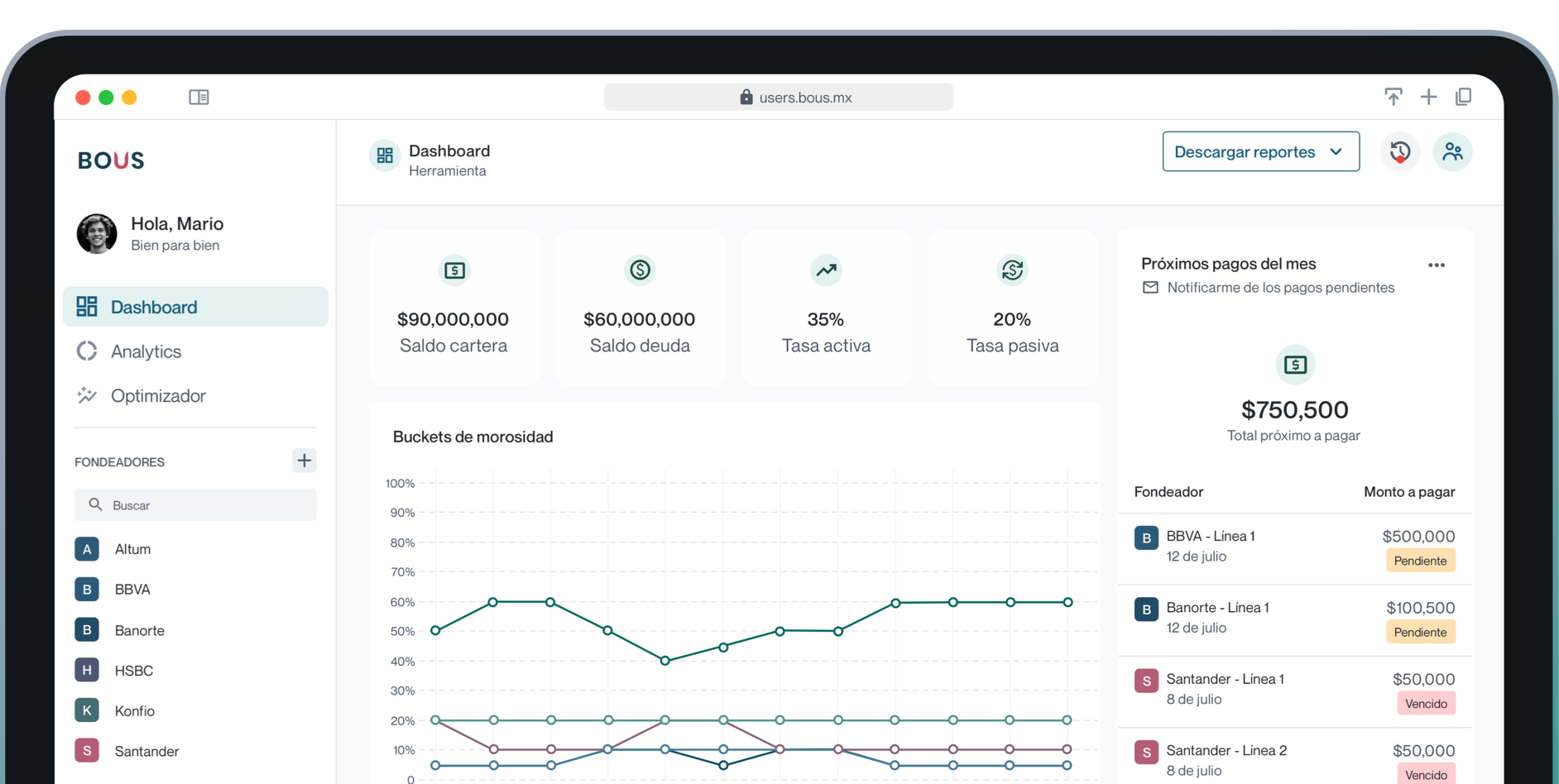The height and width of the screenshot is (784, 1559).
Task: Open the history clock icon in header
Action: (1400, 152)
